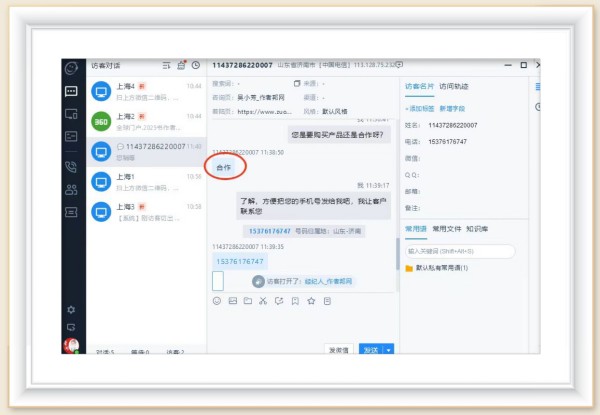This screenshot has height=415, width=600.
Task: Click the 发送 send button
Action: click(370, 349)
